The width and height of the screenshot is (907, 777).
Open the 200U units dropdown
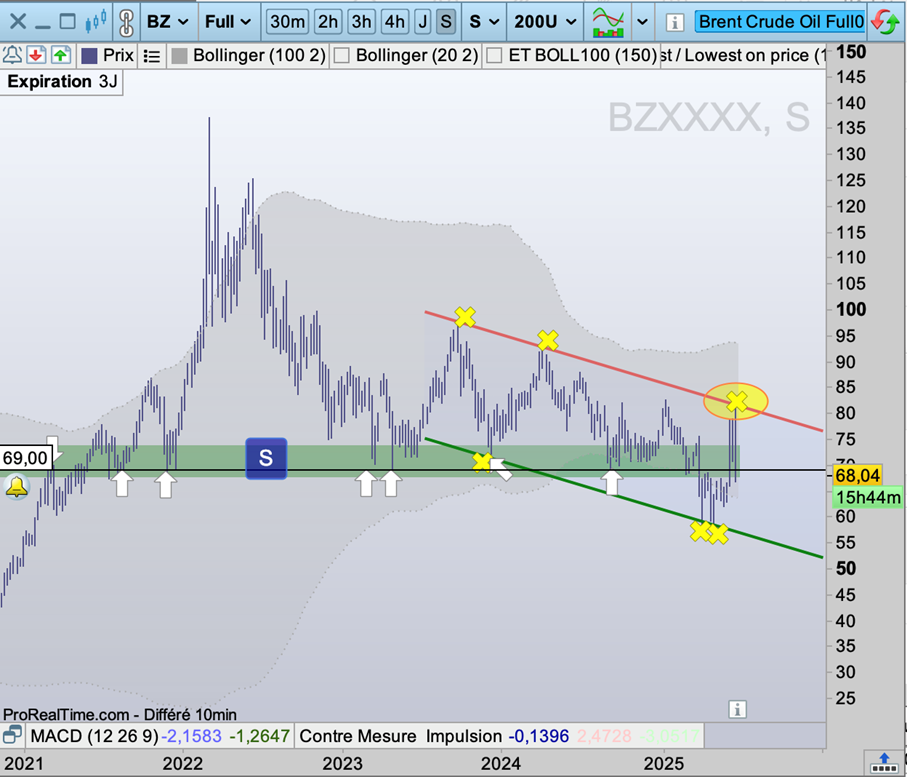[545, 22]
